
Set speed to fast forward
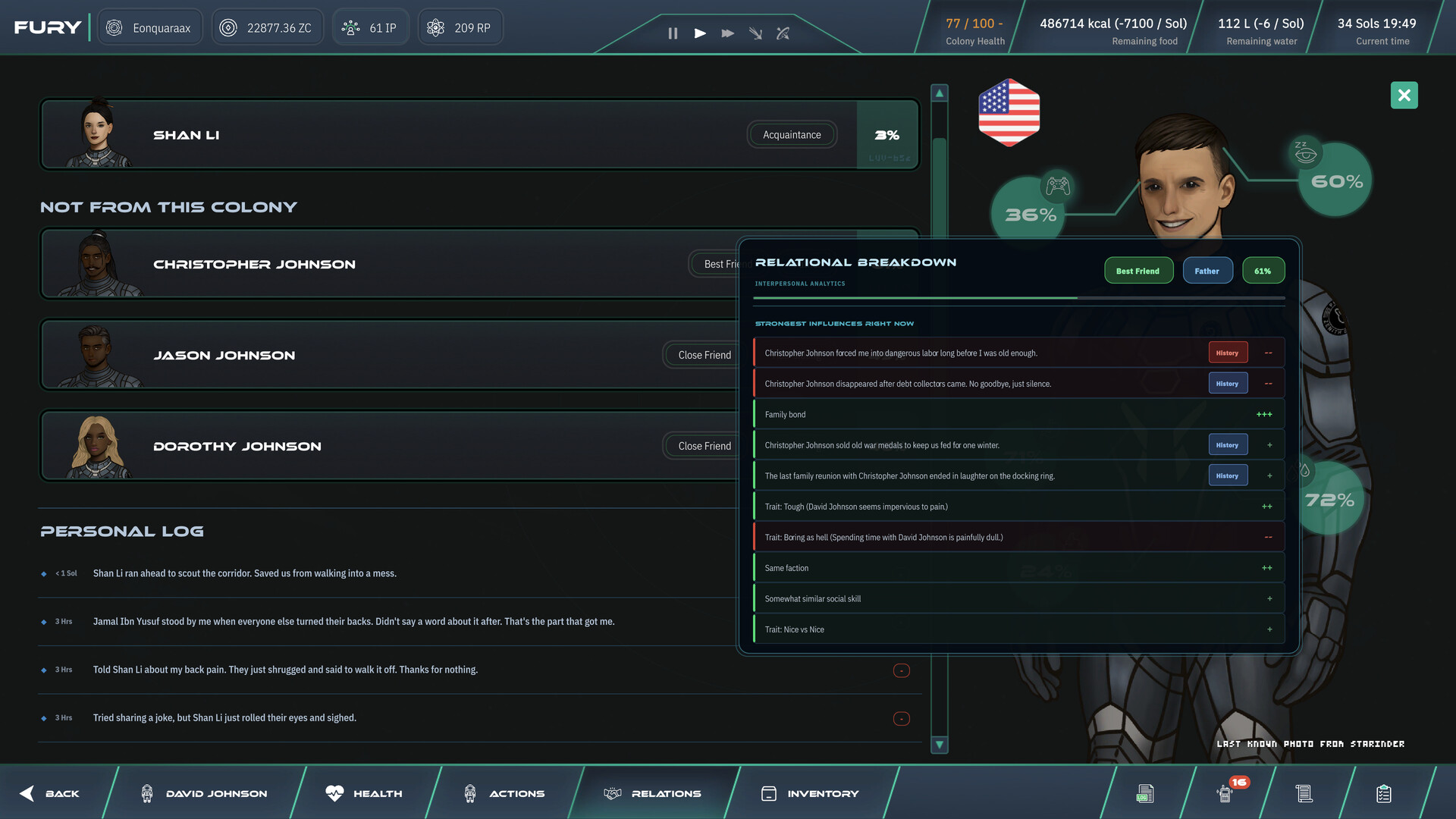[727, 33]
